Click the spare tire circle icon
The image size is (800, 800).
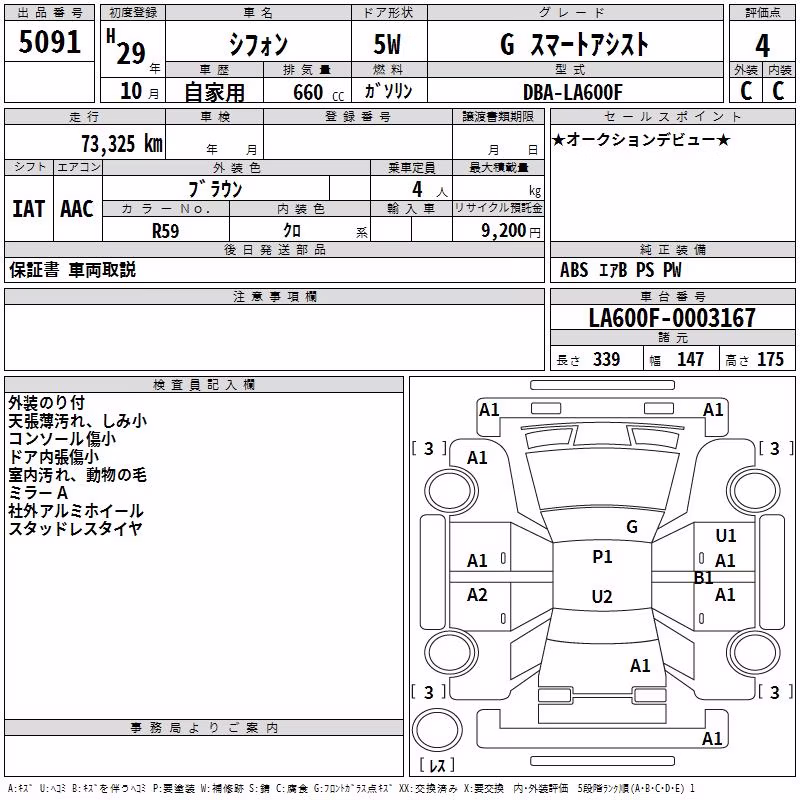click(x=437, y=730)
